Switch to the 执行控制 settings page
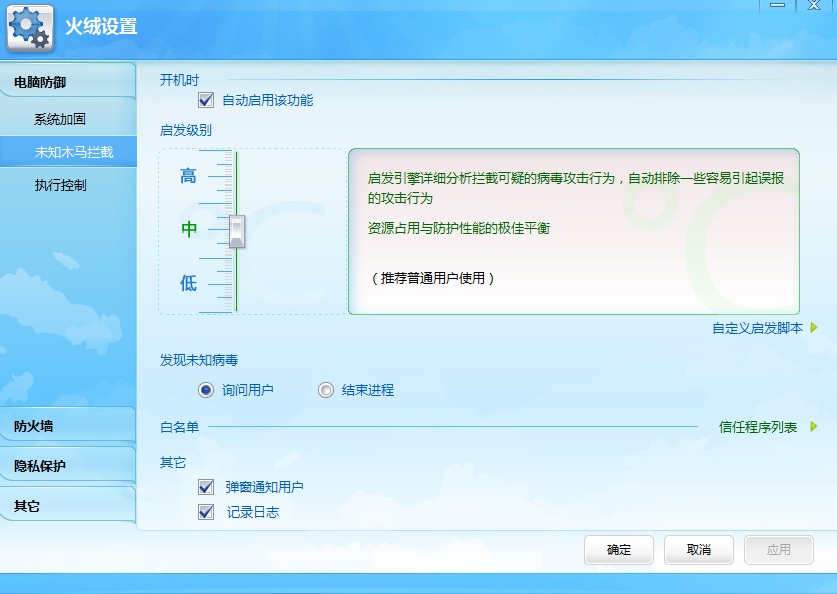The image size is (837, 594). [60, 185]
